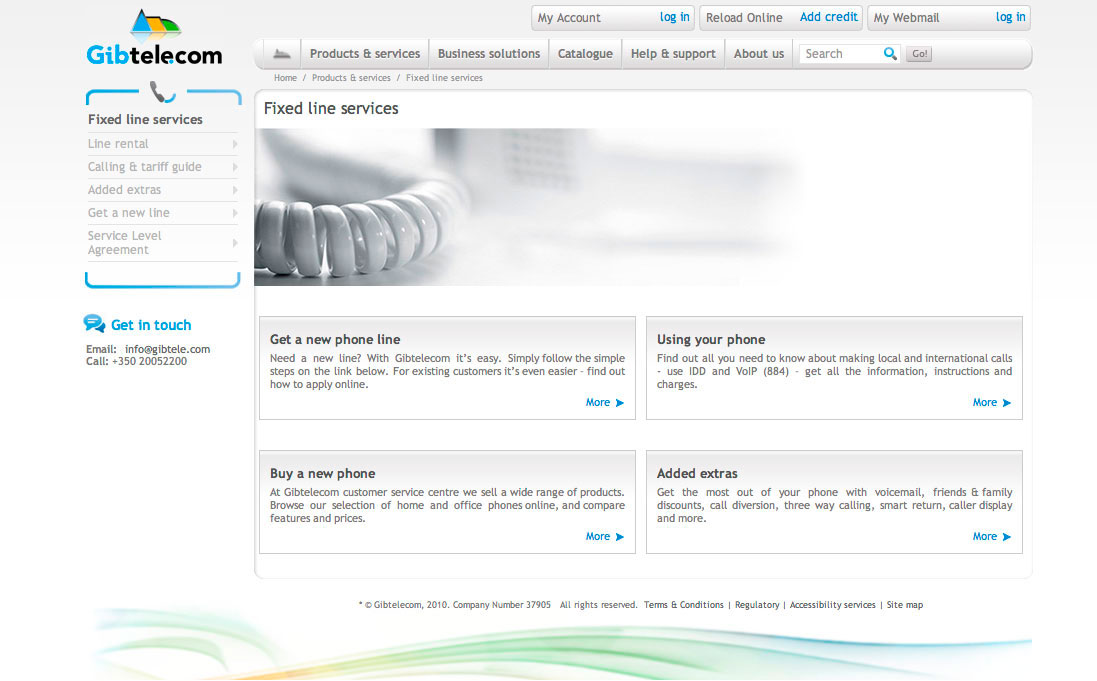Click More under Buy a new phone
This screenshot has width=1097, height=681.
click(597, 537)
